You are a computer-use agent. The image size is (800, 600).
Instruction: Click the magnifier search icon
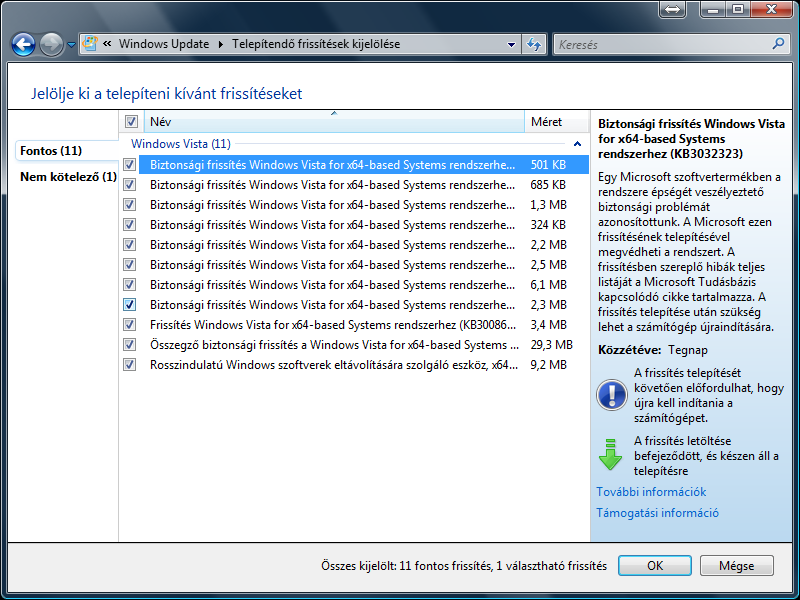click(779, 44)
